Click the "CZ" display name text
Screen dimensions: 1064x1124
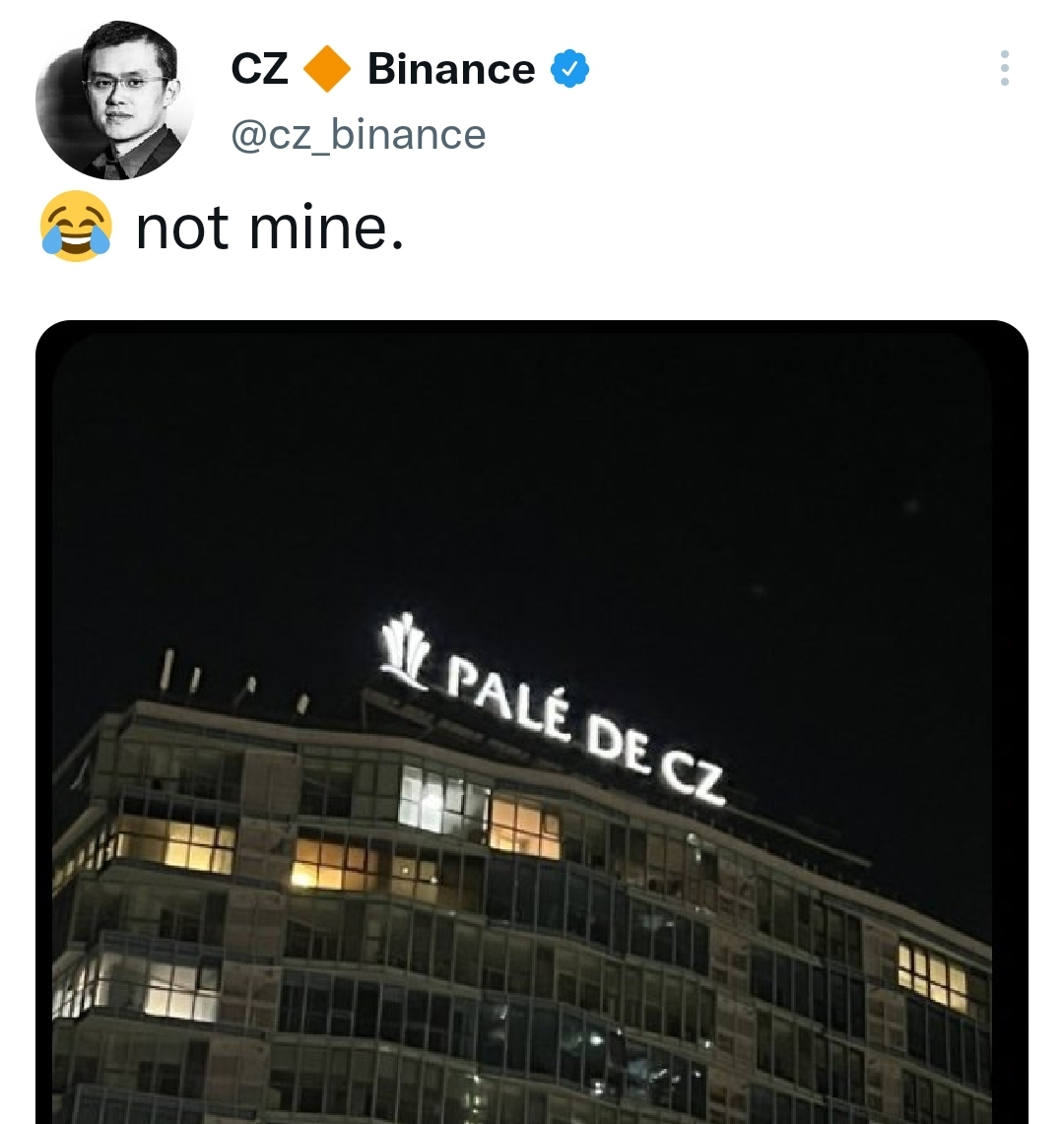coord(259,69)
